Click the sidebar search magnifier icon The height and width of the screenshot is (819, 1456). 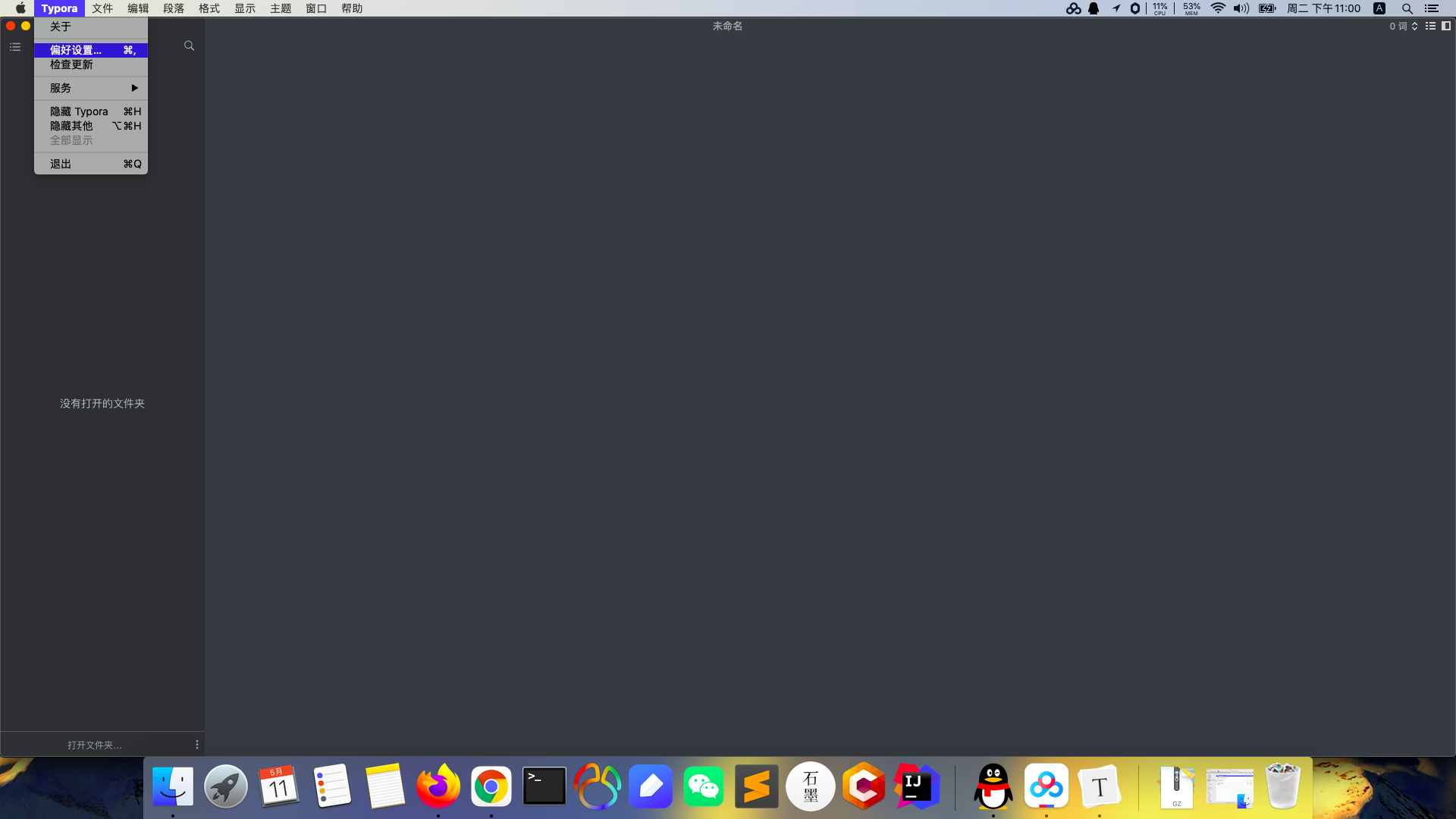[189, 46]
